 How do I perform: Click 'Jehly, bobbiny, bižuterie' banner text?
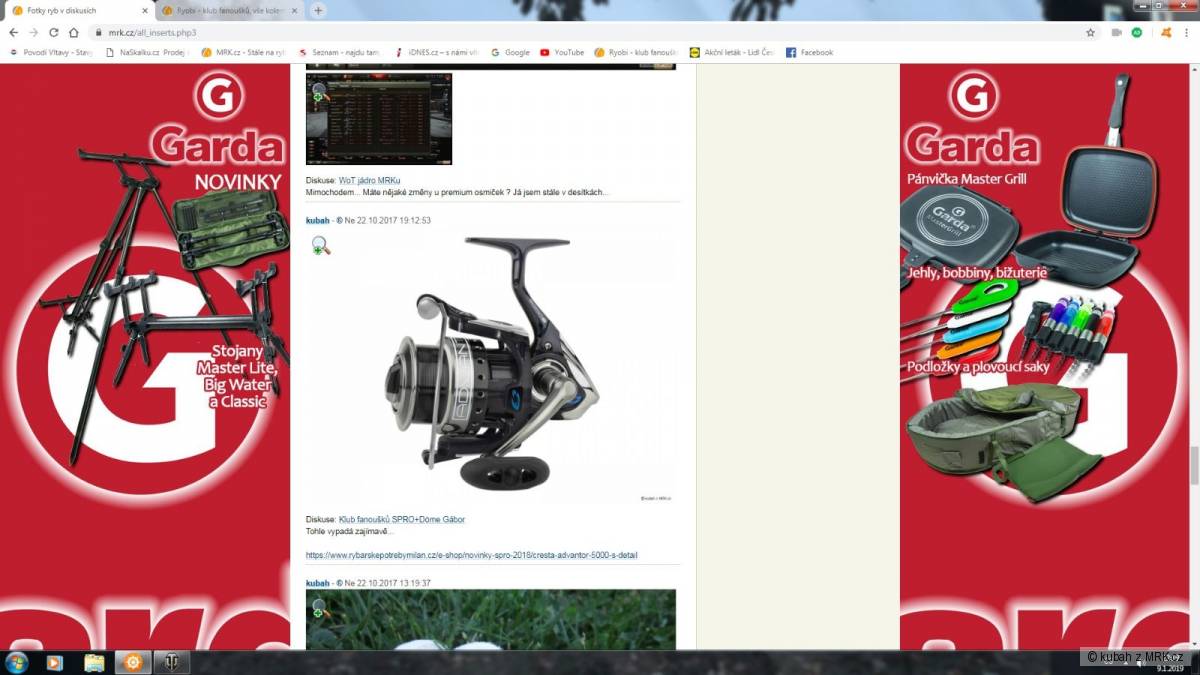click(977, 272)
